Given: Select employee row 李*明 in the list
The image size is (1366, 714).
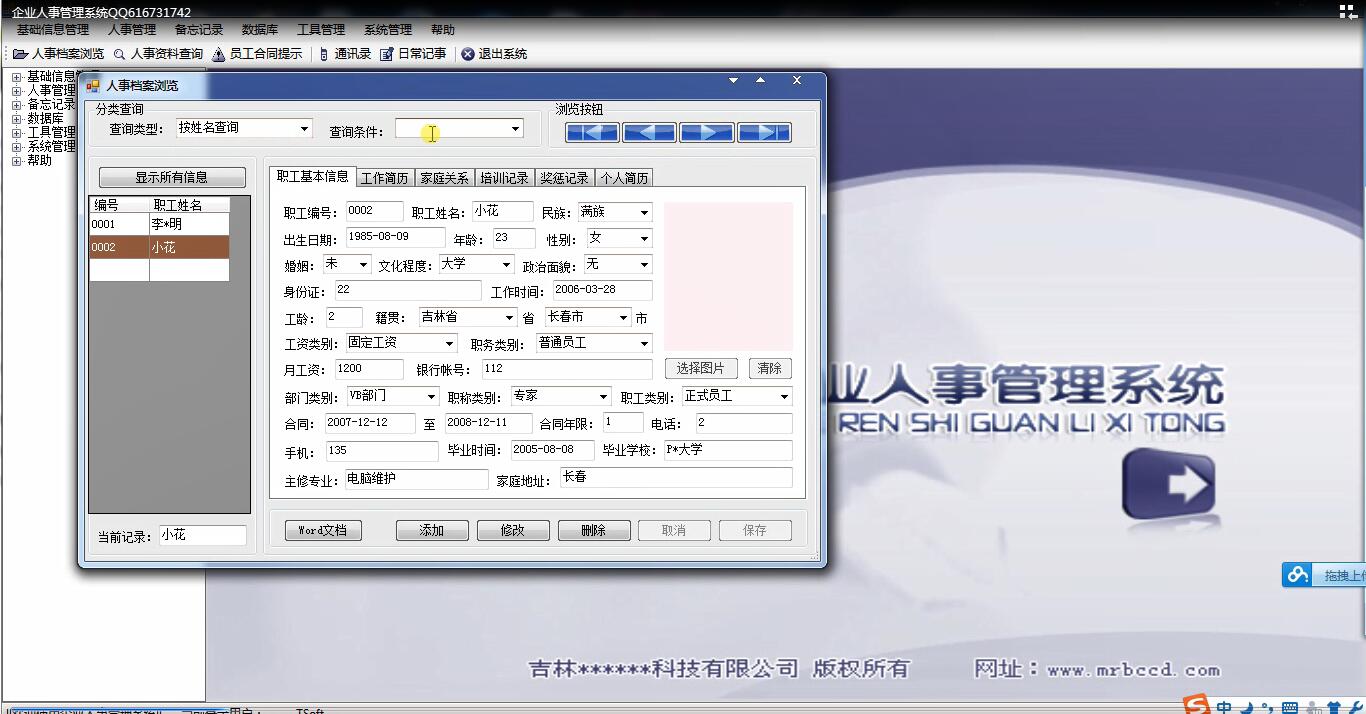Looking at the screenshot, I should pos(159,224).
